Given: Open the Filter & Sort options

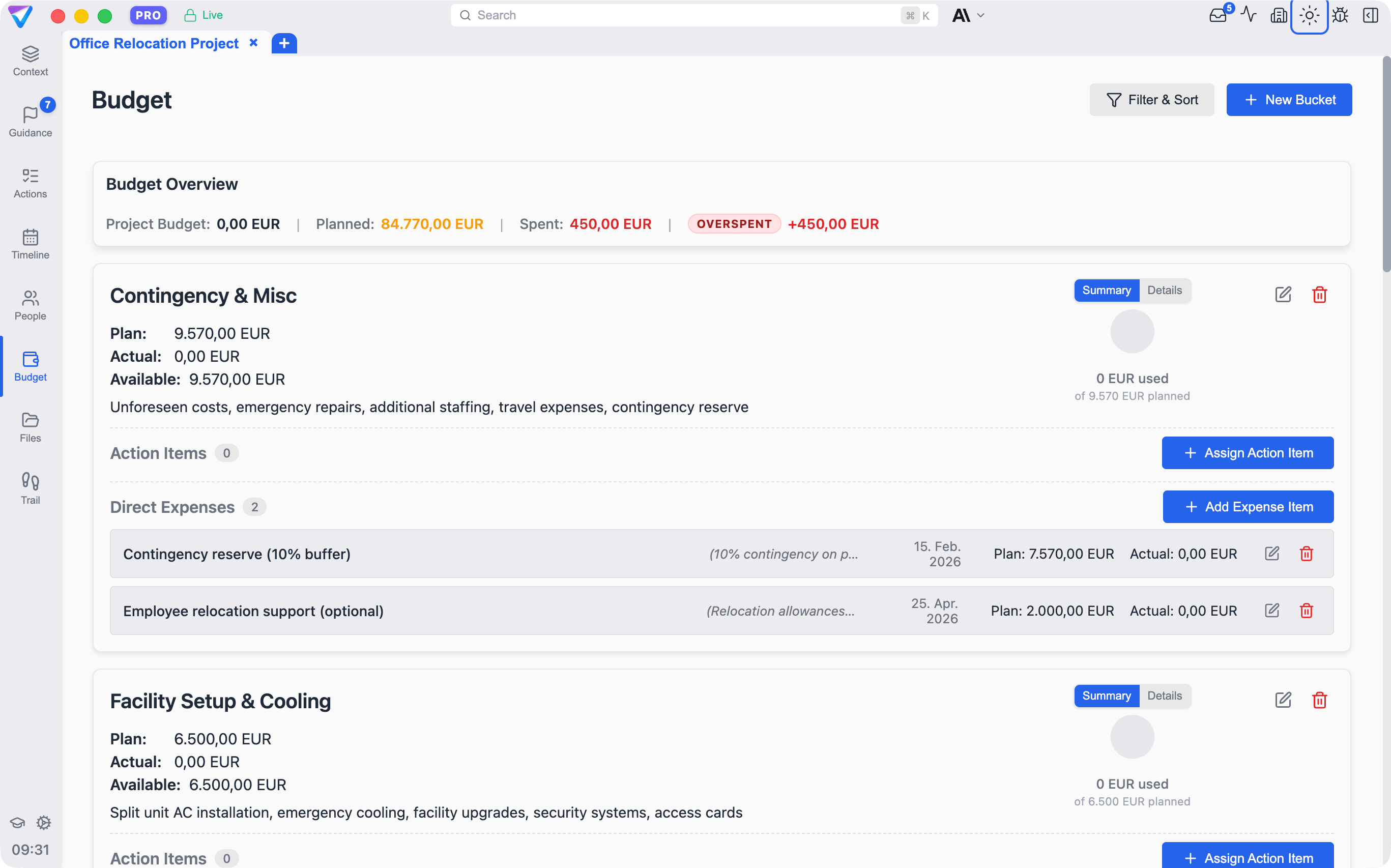Looking at the screenshot, I should 1151,100.
